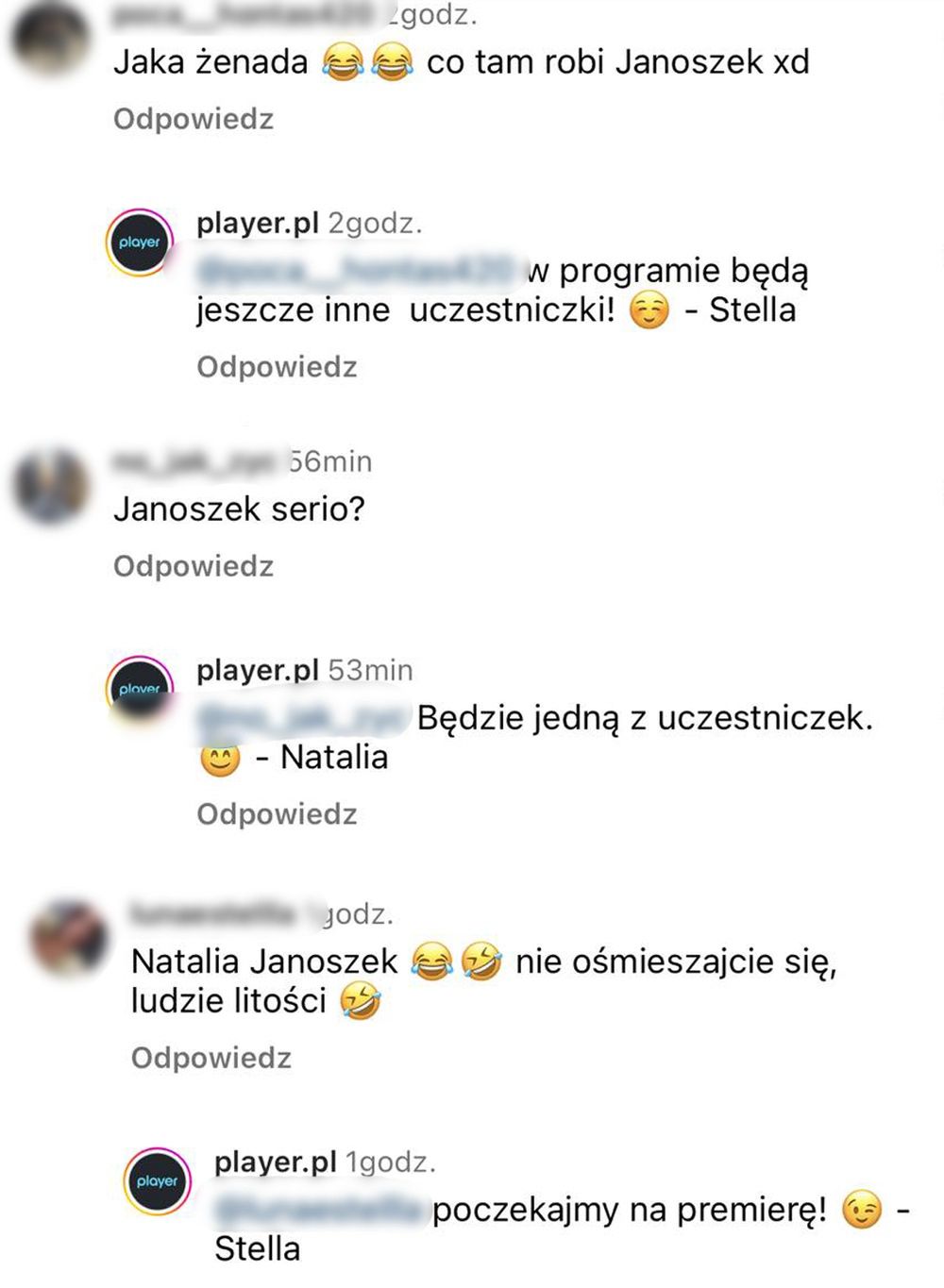
Task: Open player.pl username posted 1godz.
Action: click(x=276, y=1162)
